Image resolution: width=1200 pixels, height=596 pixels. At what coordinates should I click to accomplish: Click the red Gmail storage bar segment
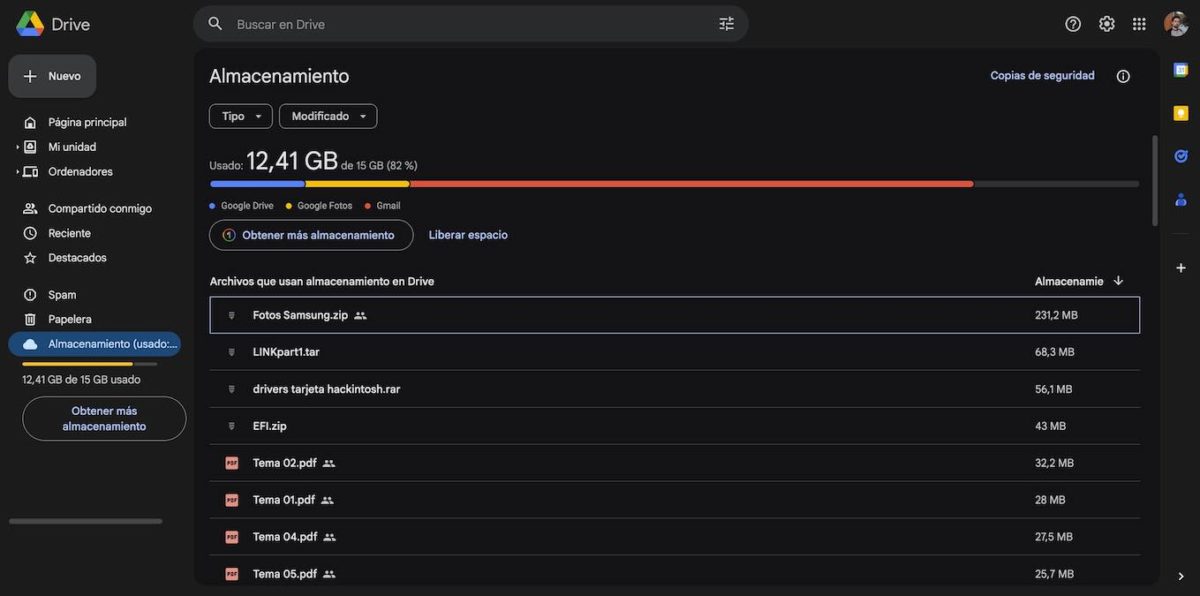point(691,184)
